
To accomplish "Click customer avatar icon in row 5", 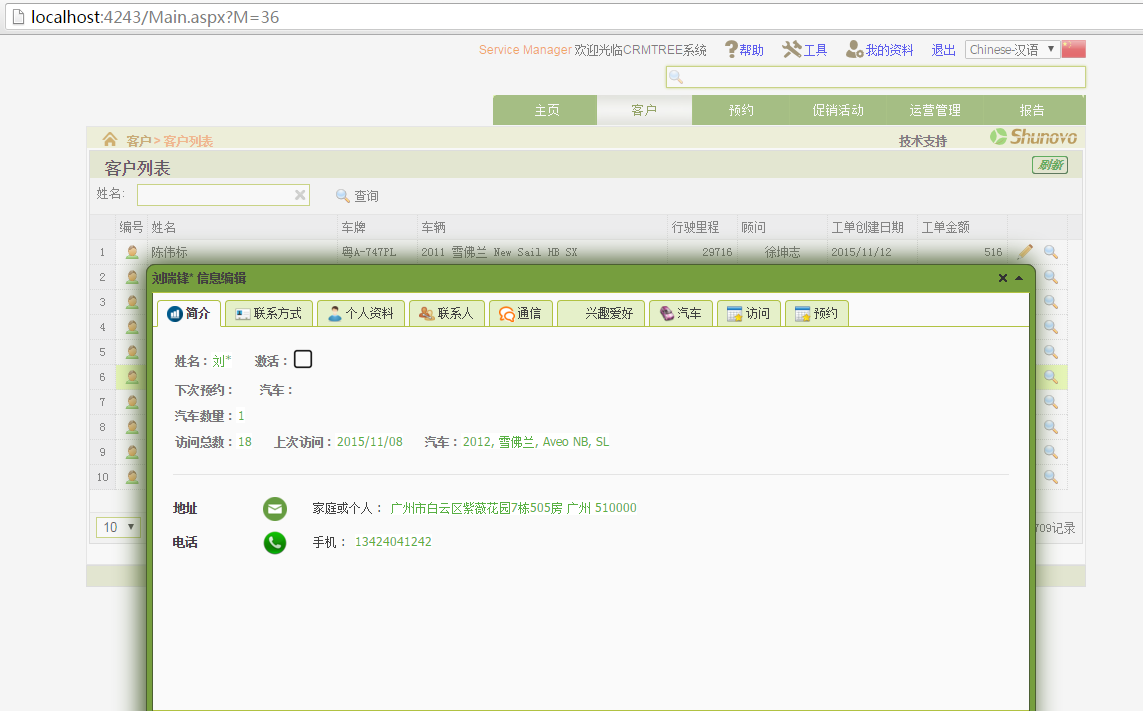I will [x=132, y=351].
